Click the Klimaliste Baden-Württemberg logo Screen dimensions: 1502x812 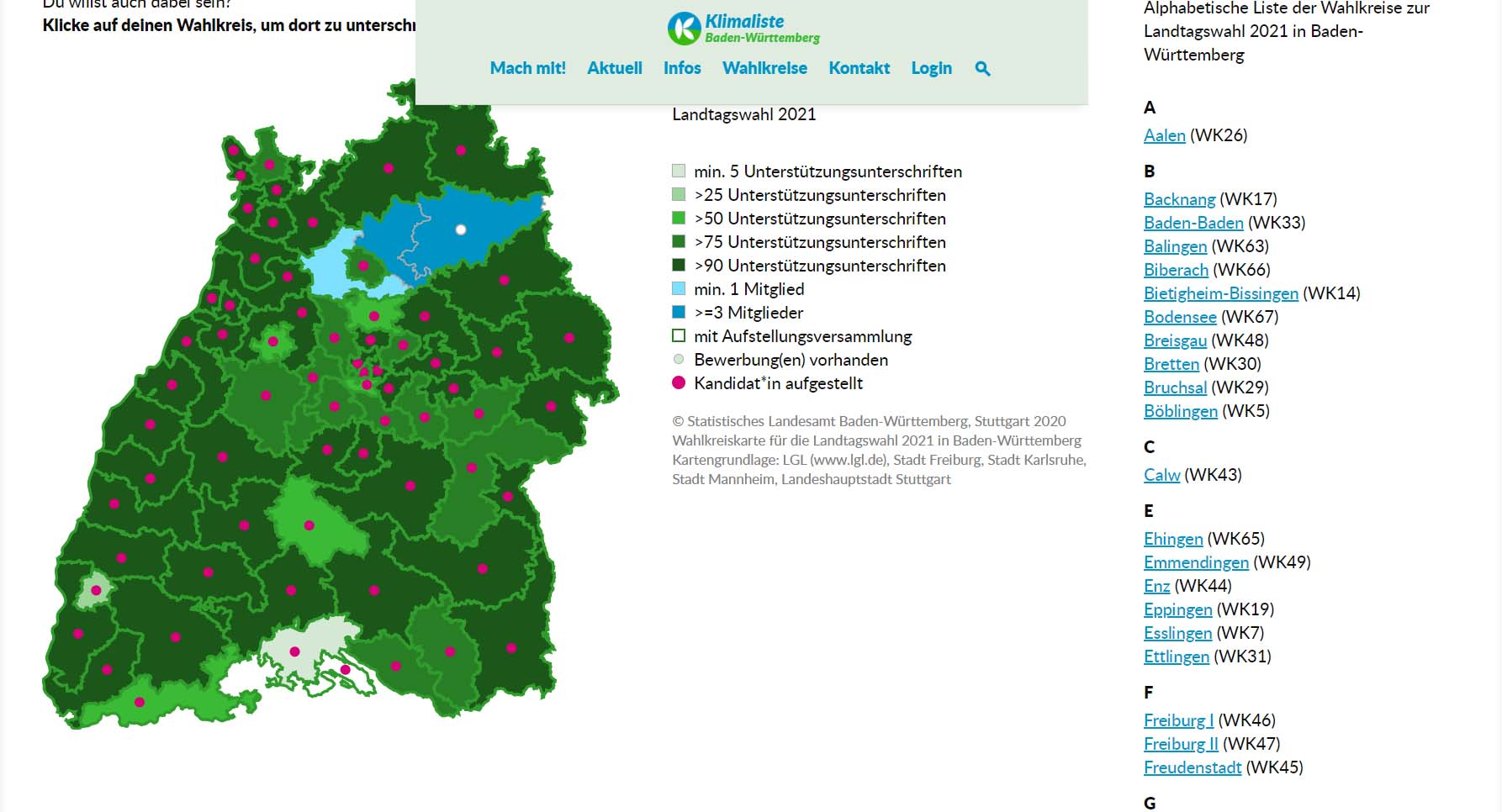tap(743, 29)
